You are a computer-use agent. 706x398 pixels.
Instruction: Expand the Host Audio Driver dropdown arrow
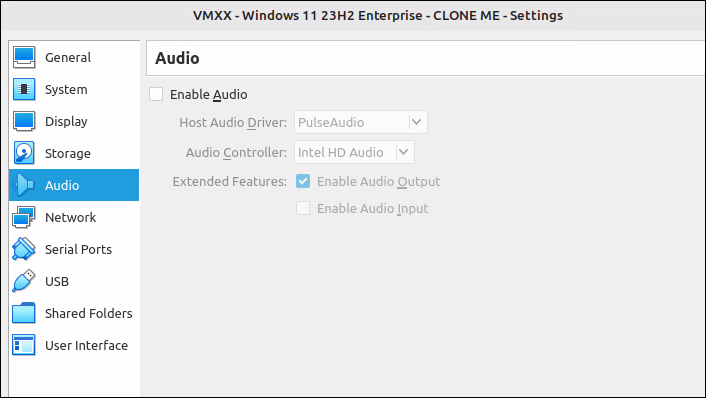[x=416, y=122]
